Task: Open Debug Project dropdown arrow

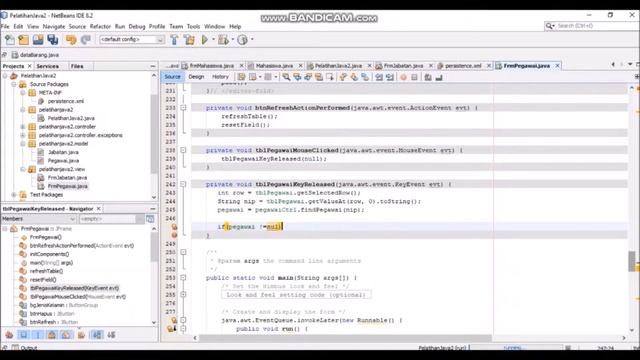Action: point(233,40)
